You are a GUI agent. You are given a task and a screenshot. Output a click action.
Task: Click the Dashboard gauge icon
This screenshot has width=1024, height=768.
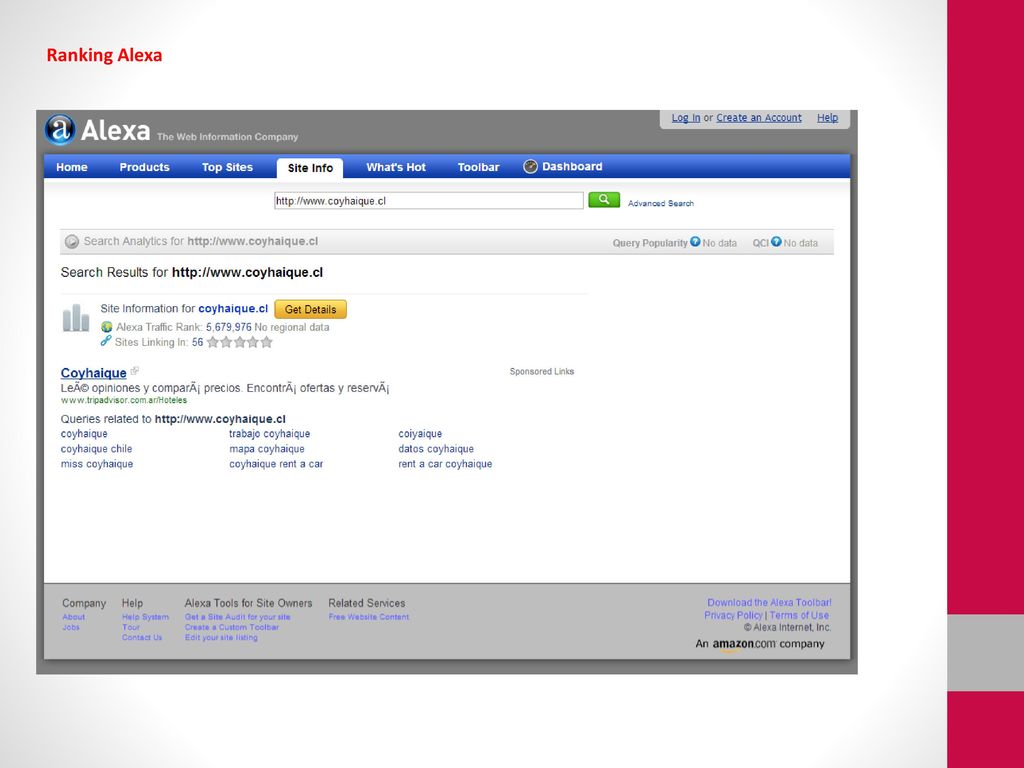530,167
